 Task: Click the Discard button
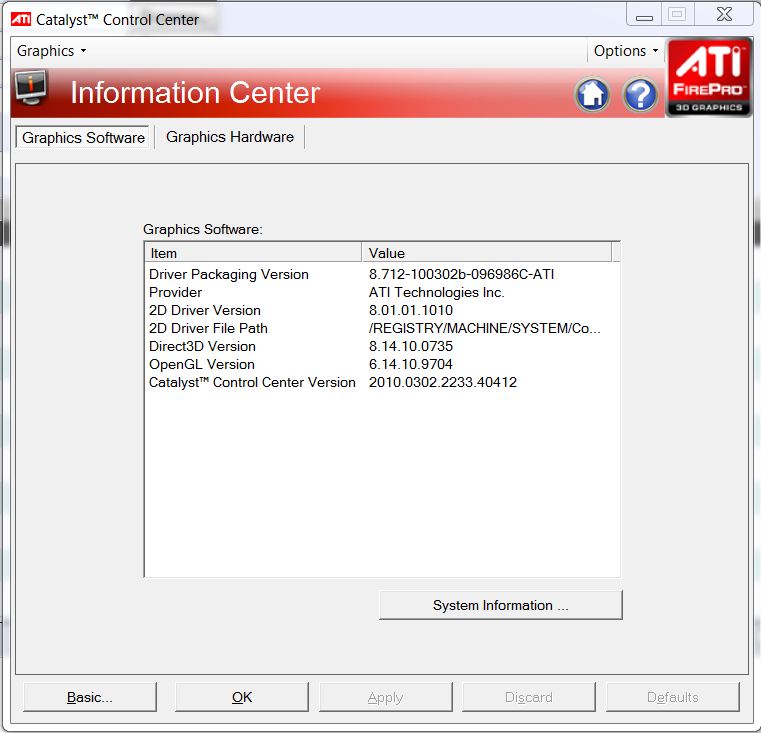(x=529, y=697)
